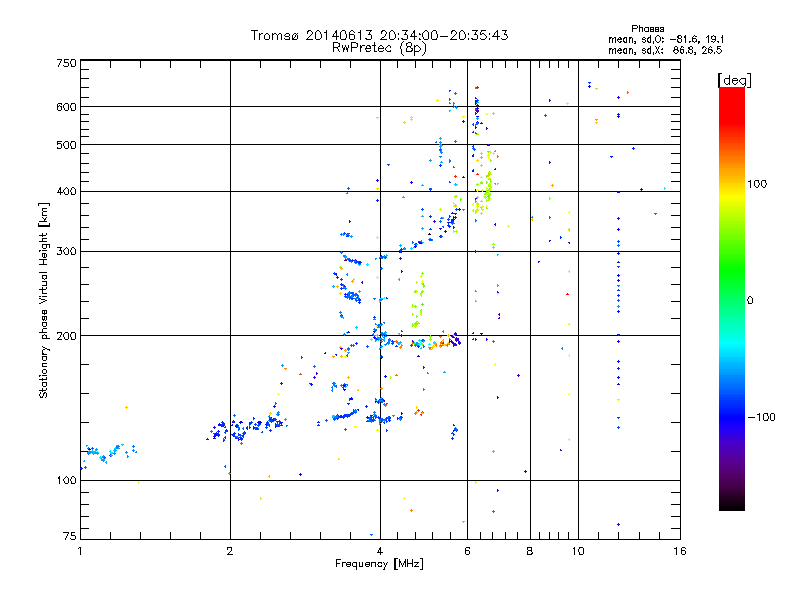Click the y-axis tick label '400'

pos(67,191)
